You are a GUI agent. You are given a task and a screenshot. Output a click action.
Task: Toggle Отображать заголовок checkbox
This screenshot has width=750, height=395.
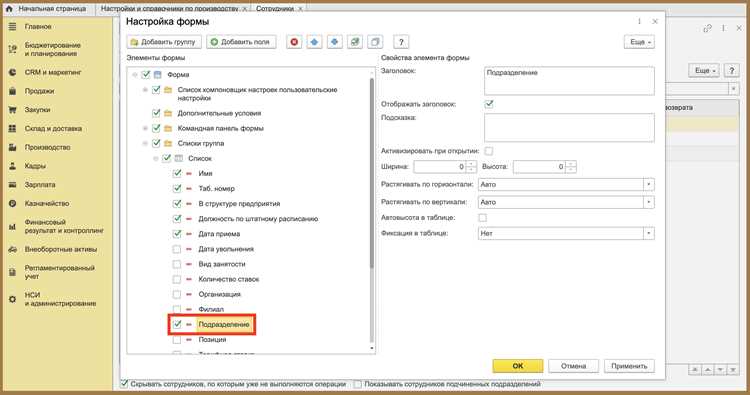(489, 104)
